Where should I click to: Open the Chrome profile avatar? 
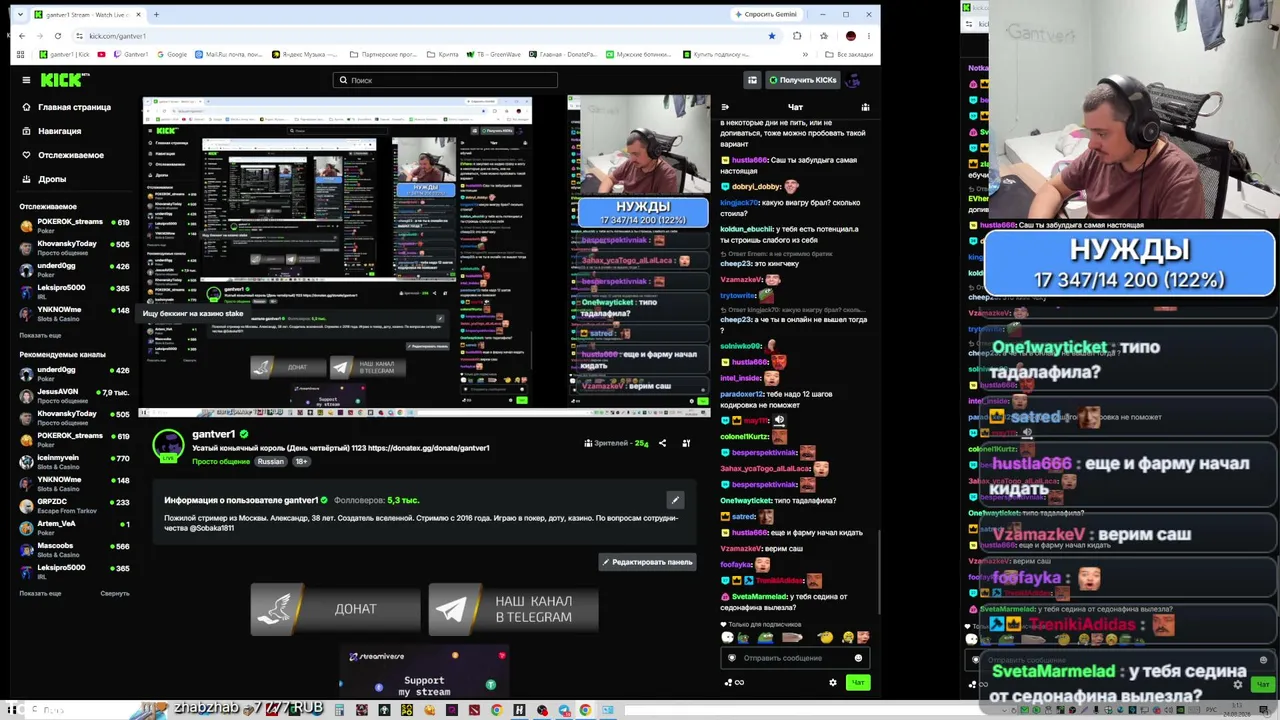click(851, 36)
